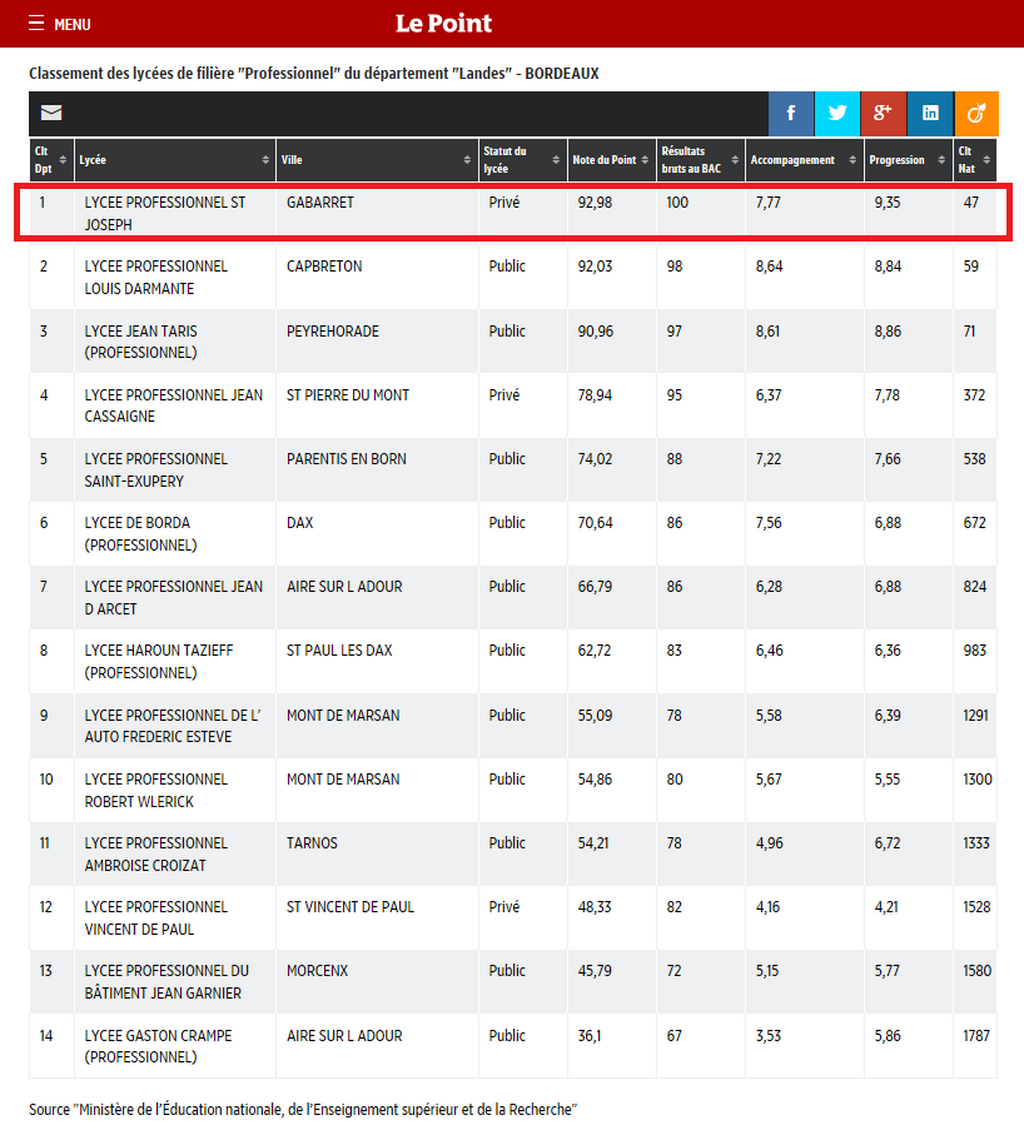
Task: Share on LinkedIn icon
Action: point(929,113)
